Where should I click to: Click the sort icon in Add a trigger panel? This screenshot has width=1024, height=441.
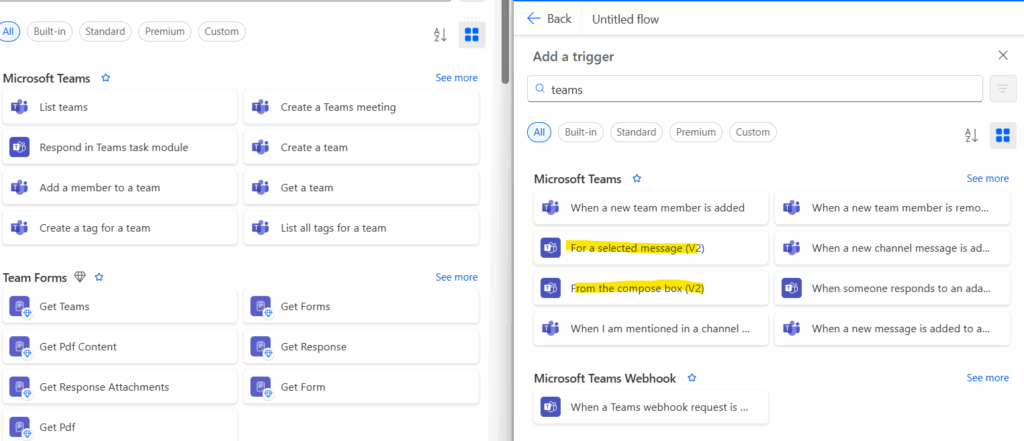click(x=971, y=135)
